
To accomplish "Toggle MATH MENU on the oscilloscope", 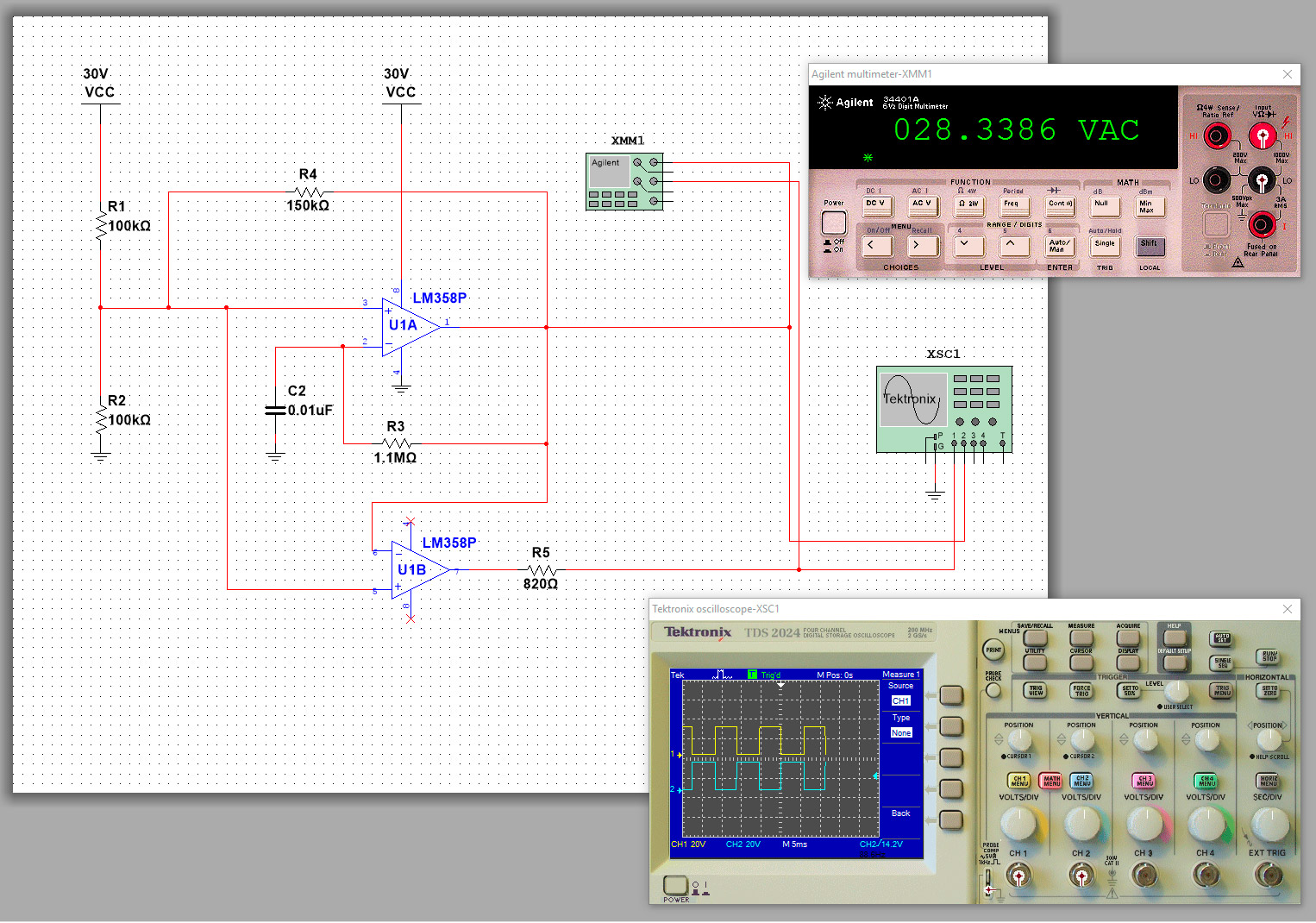I will click(1051, 781).
